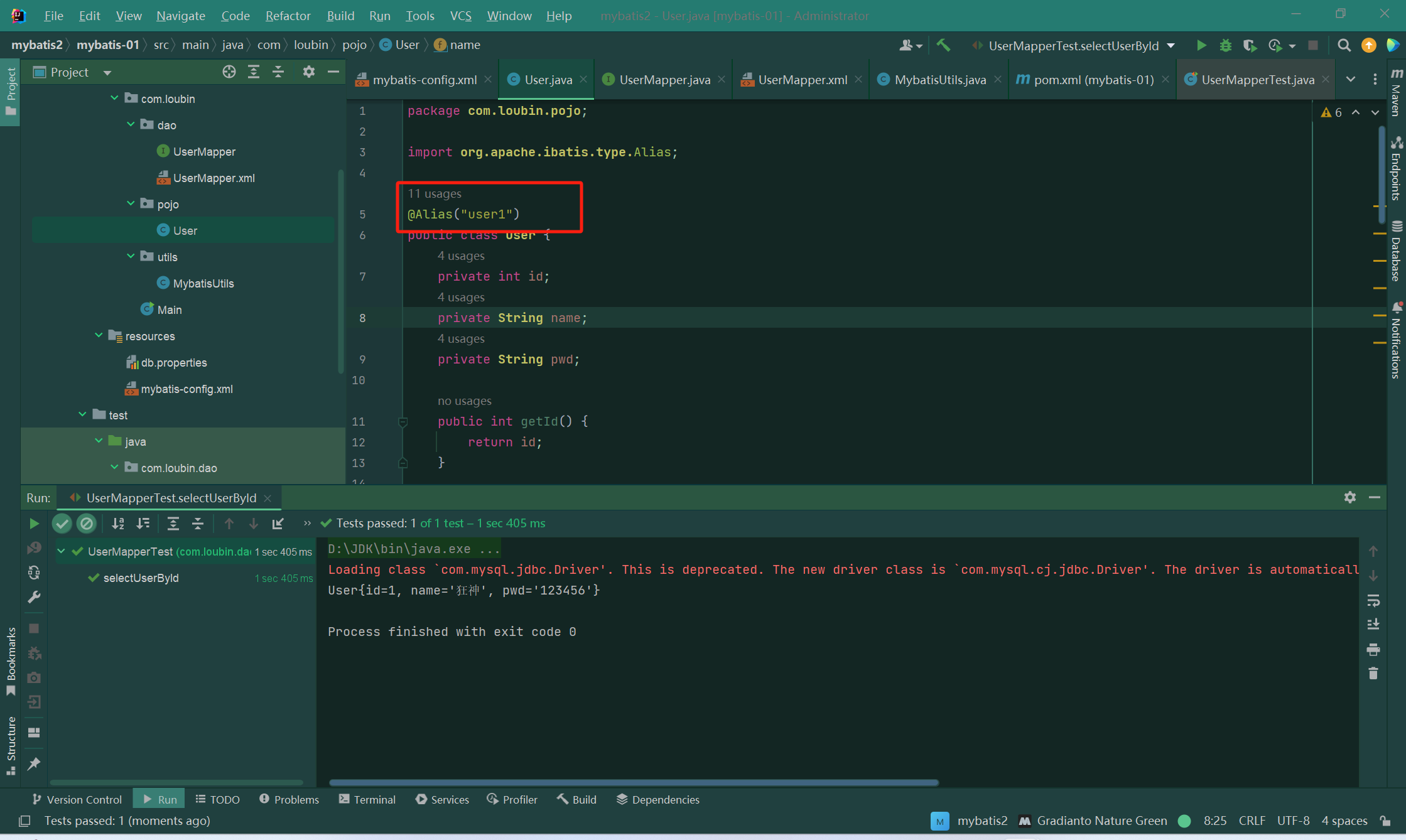The image size is (1406, 840).
Task: Open the Problems tool window
Action: tap(289, 799)
